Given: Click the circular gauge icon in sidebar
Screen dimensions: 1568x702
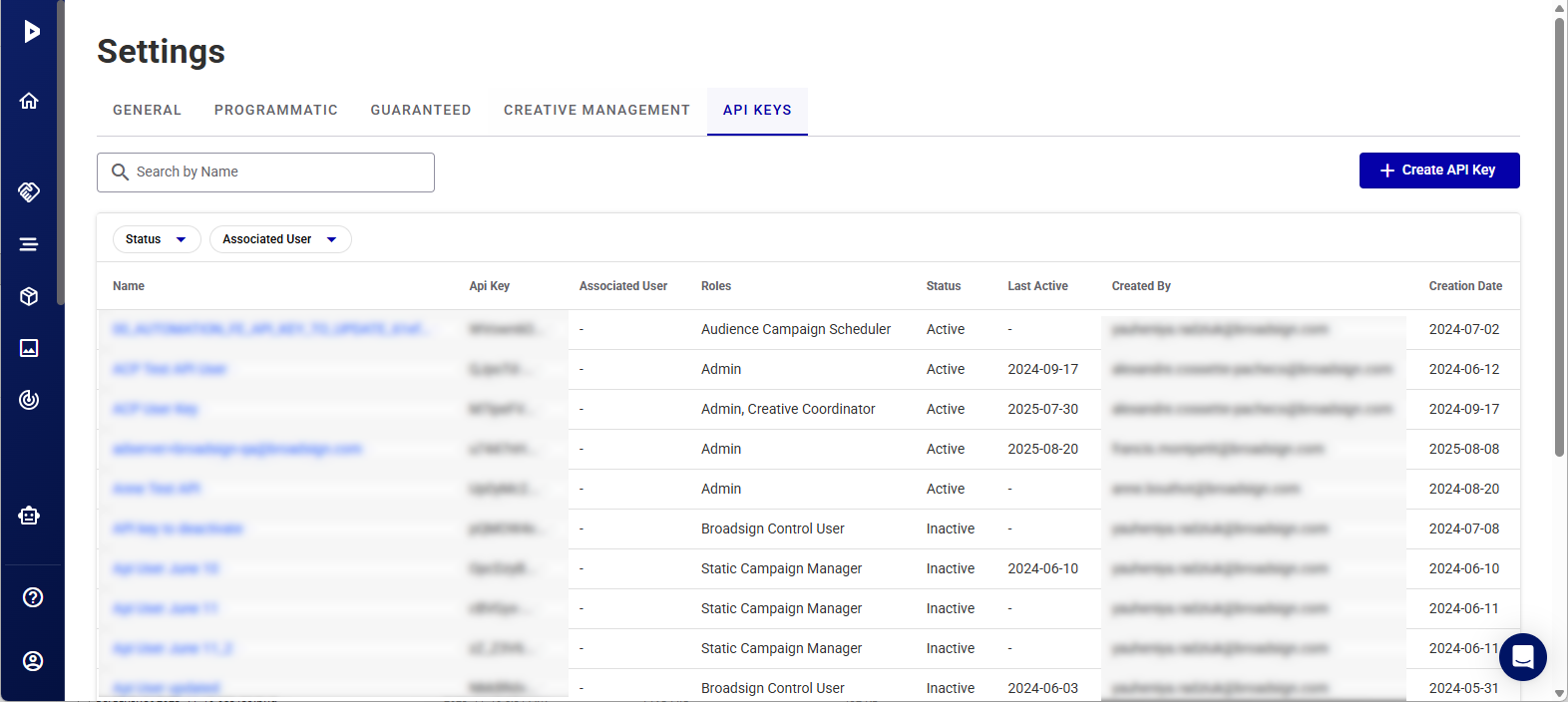Looking at the screenshot, I should [x=29, y=400].
